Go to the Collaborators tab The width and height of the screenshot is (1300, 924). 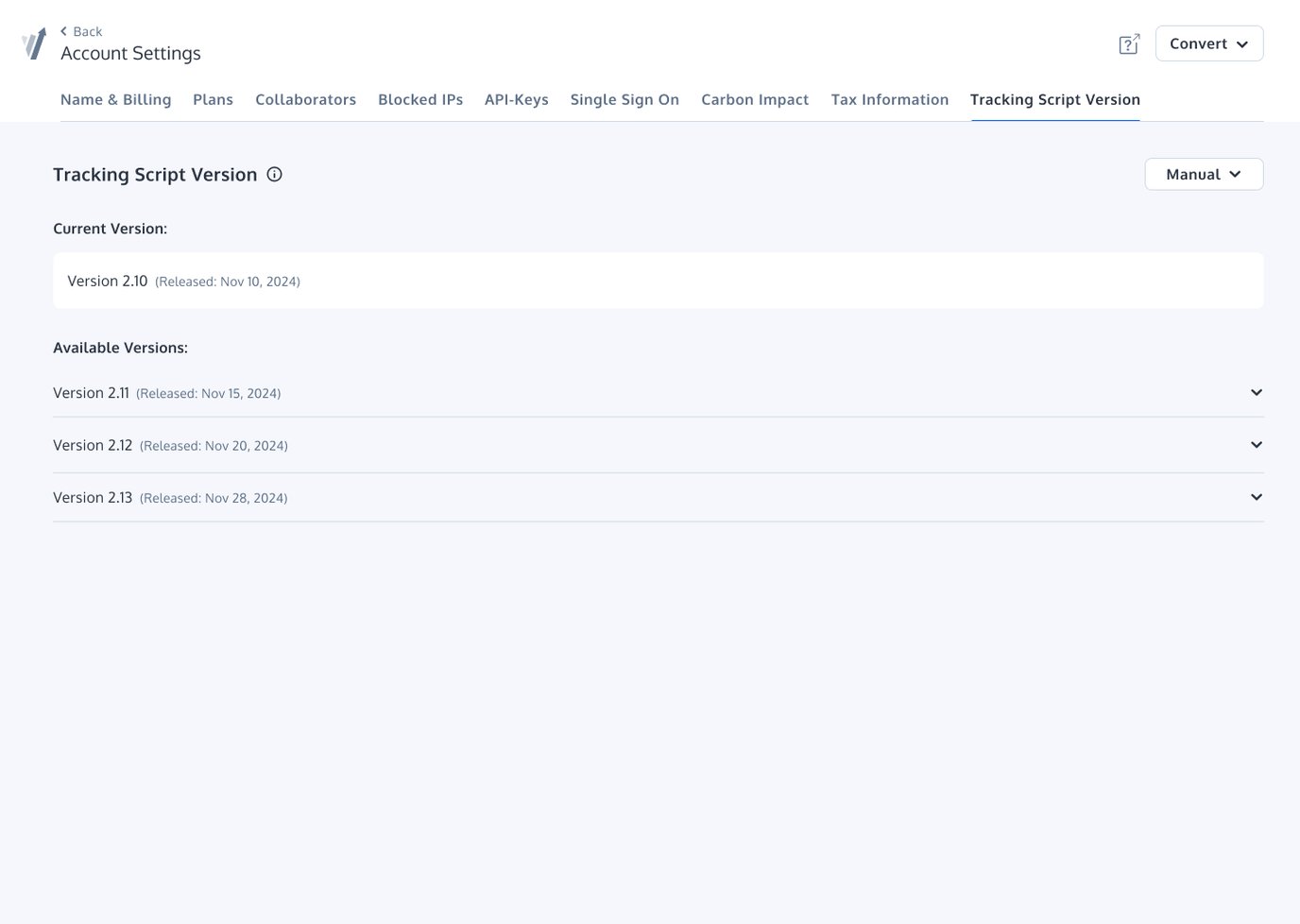click(305, 99)
